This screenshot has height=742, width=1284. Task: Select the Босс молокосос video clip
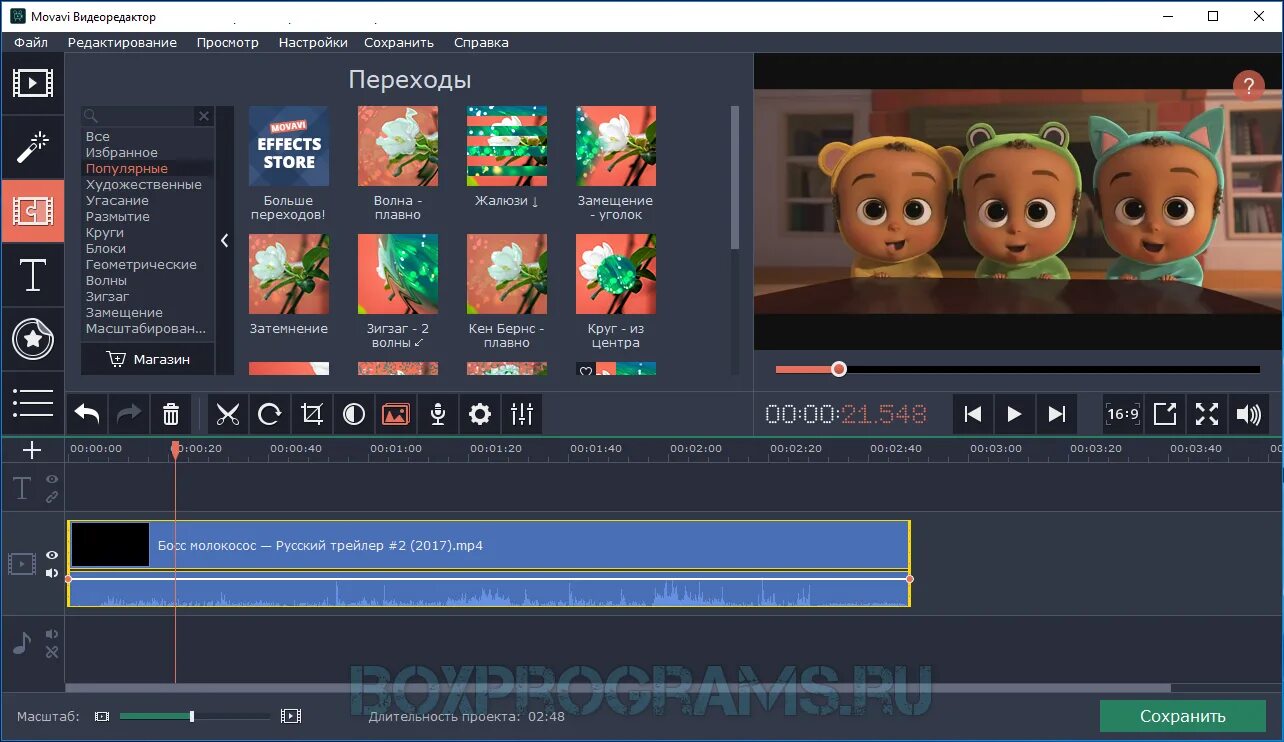pyautogui.click(x=489, y=546)
